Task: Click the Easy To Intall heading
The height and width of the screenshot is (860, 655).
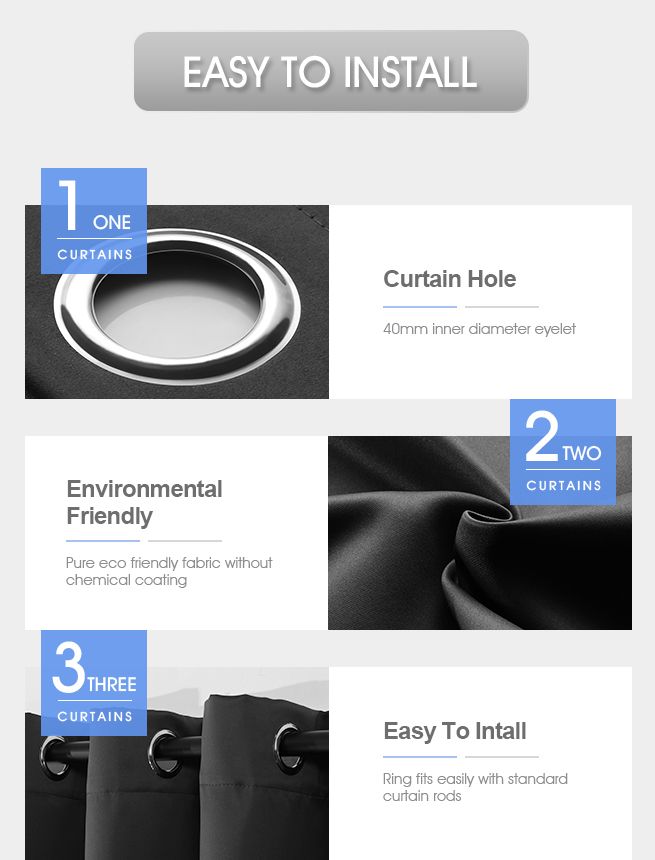Action: (x=455, y=731)
